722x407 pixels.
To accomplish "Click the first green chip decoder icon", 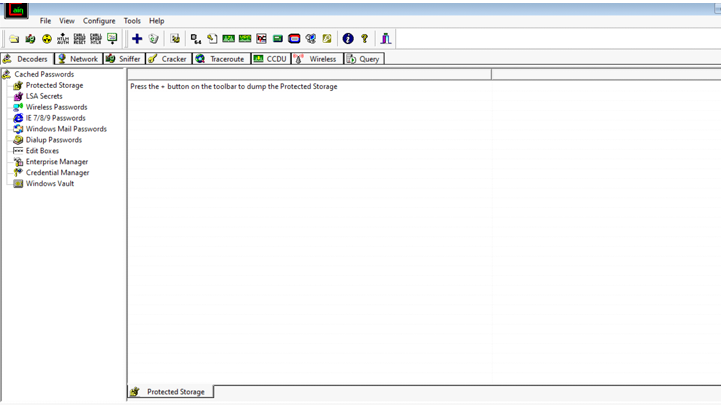I will (228, 39).
